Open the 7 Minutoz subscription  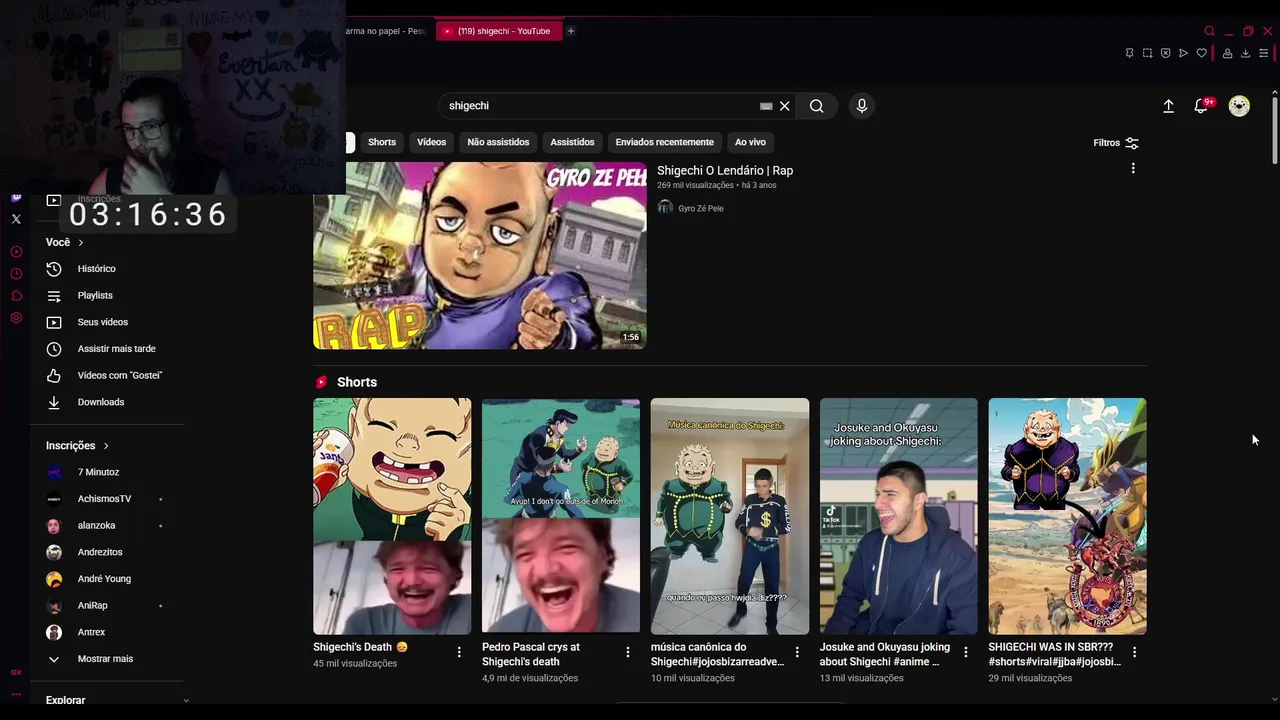click(x=98, y=472)
